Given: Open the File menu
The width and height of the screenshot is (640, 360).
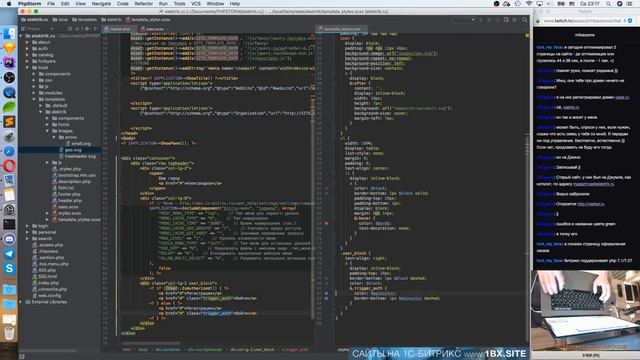Looking at the screenshot, I should [51, 4].
